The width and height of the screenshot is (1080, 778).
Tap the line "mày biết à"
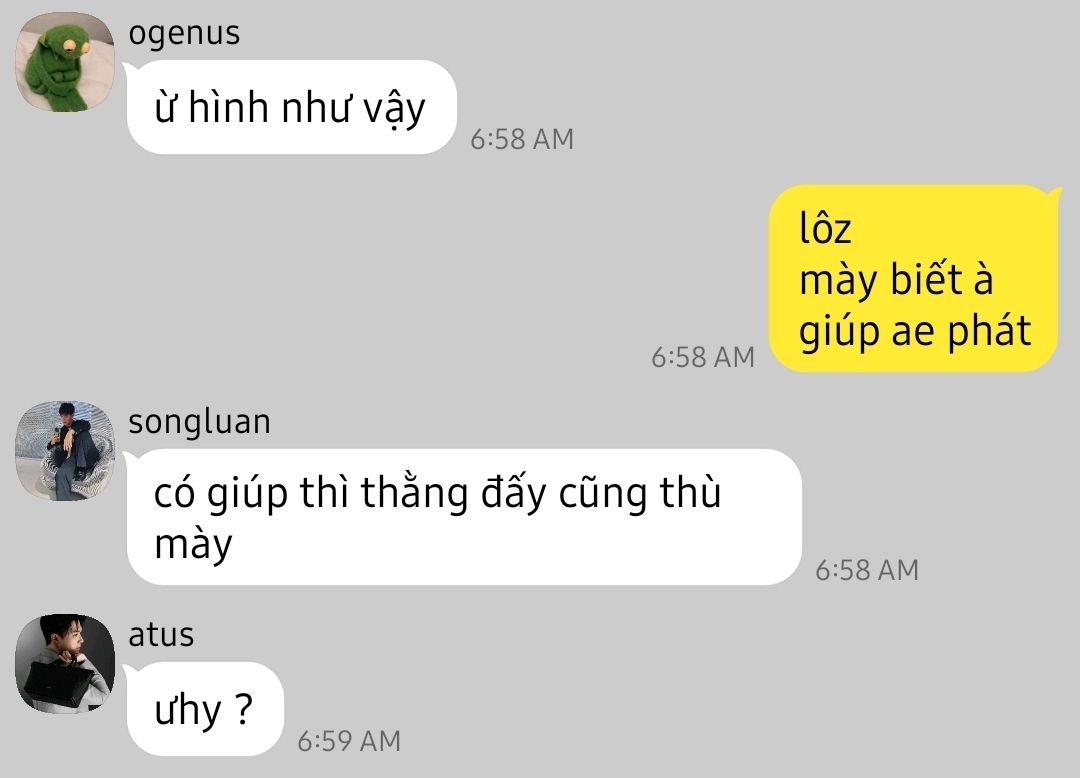coord(895,280)
